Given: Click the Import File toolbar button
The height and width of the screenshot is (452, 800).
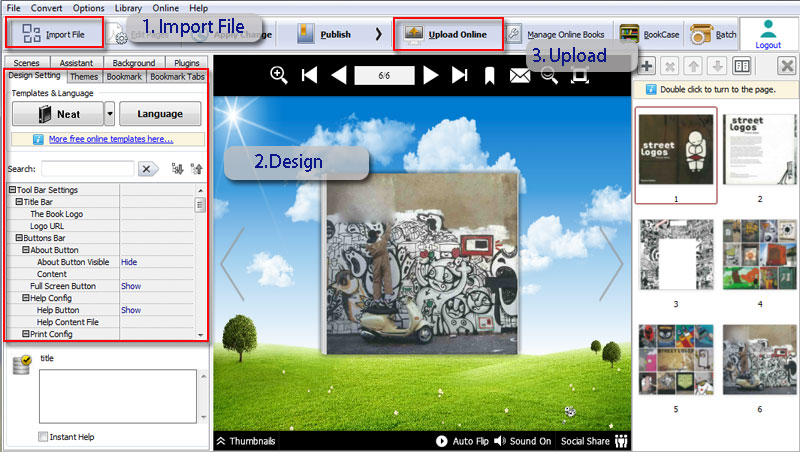Looking at the screenshot, I should [54, 34].
